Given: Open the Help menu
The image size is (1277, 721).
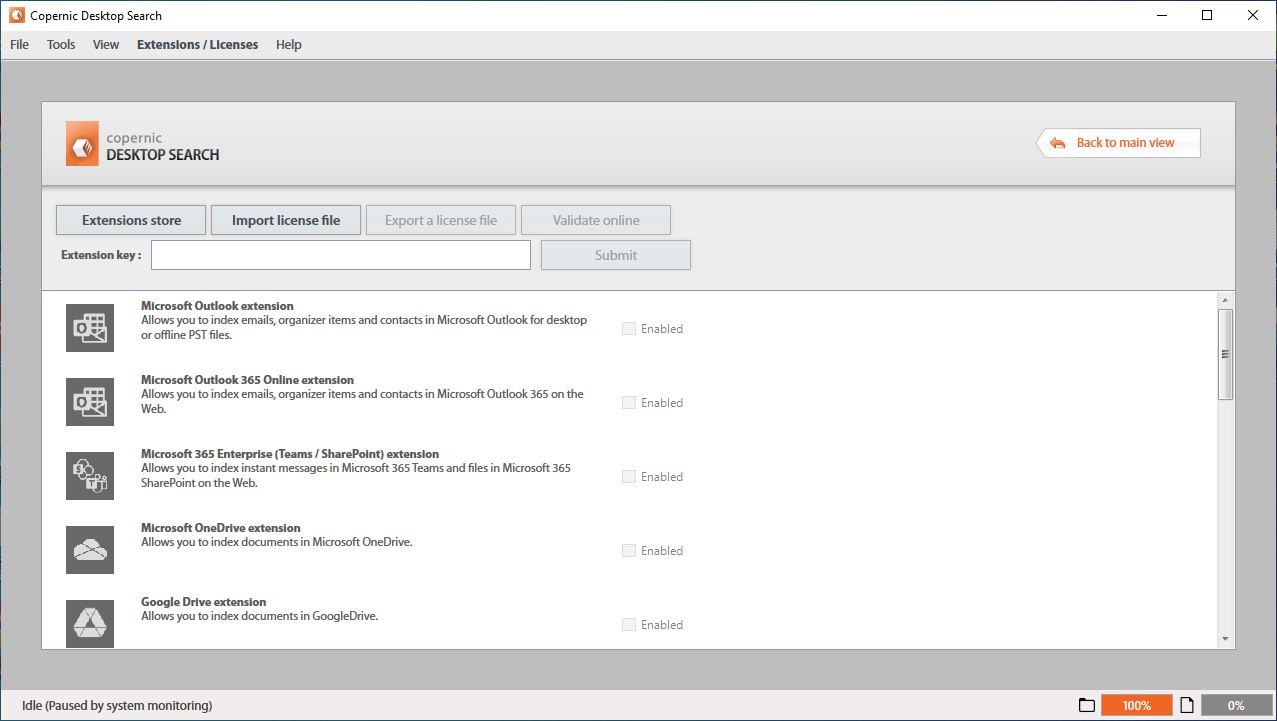Looking at the screenshot, I should coord(289,44).
